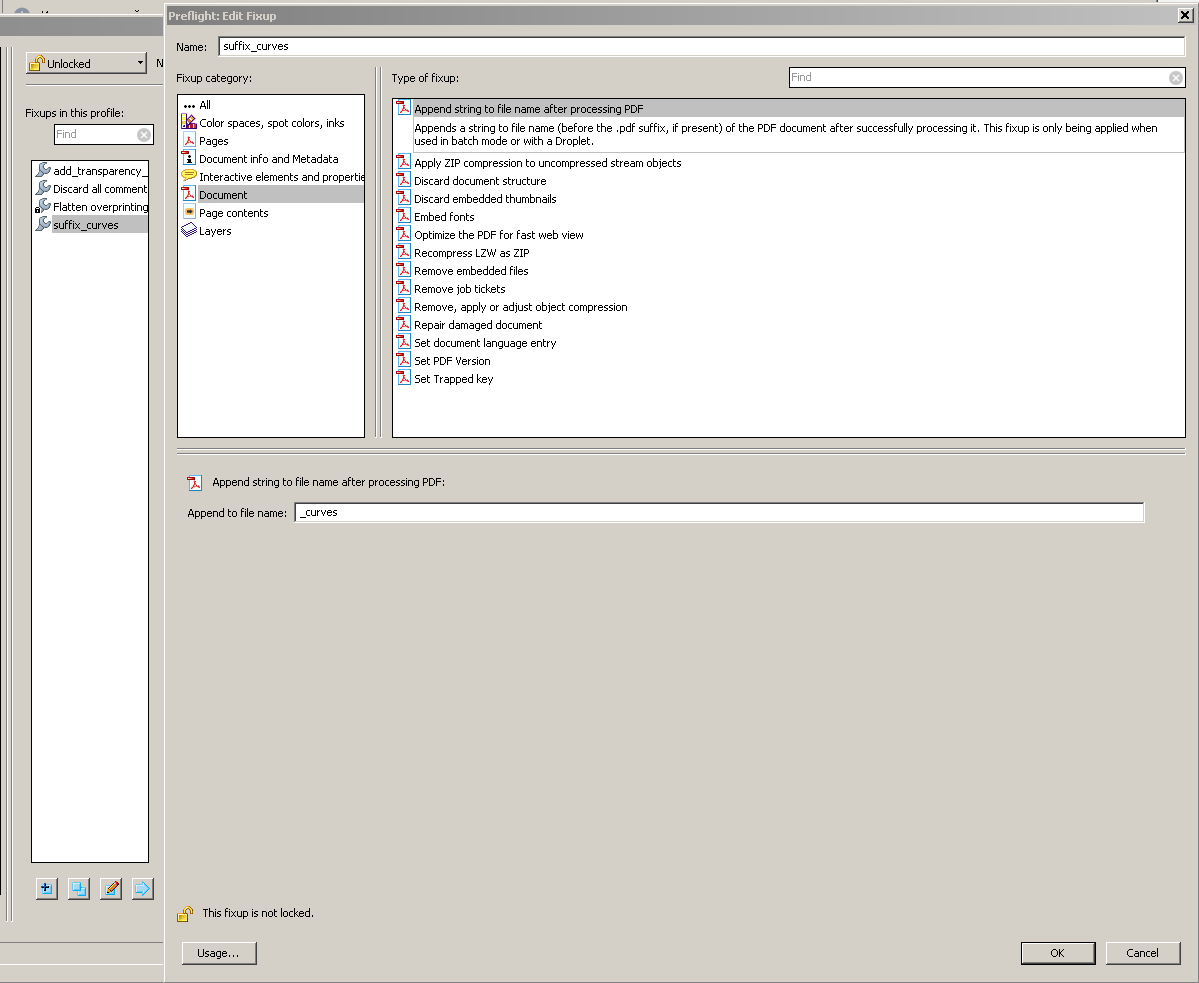This screenshot has width=1199, height=983.
Task: Click the wrench icon of add_transparency fixup
Action: pos(43,170)
